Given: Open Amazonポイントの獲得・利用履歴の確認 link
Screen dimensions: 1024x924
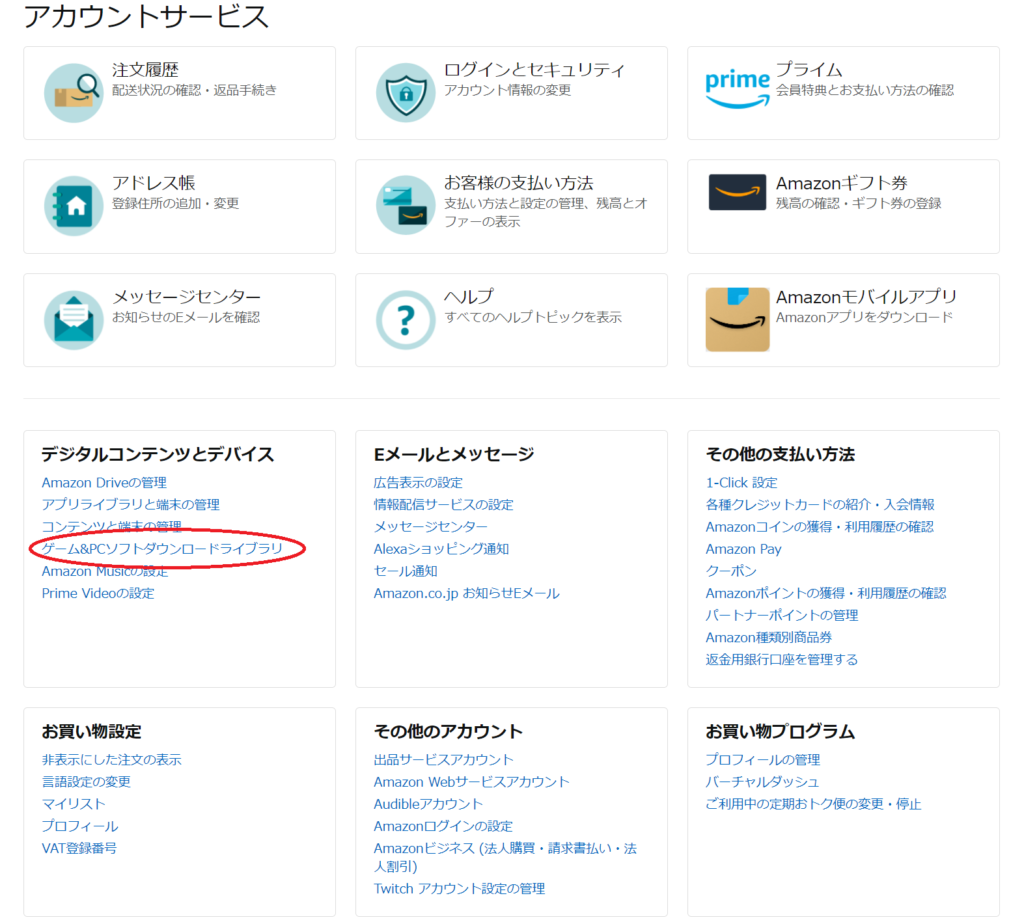Looking at the screenshot, I should point(825,593).
